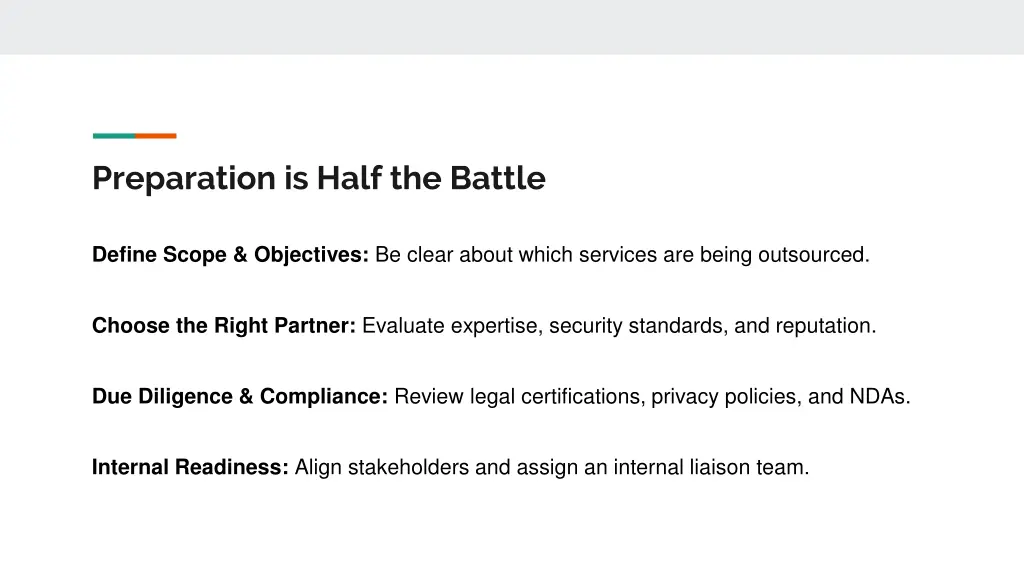The image size is (1024, 576).
Task: Click the text "Review legal certifications"
Action: click(517, 396)
